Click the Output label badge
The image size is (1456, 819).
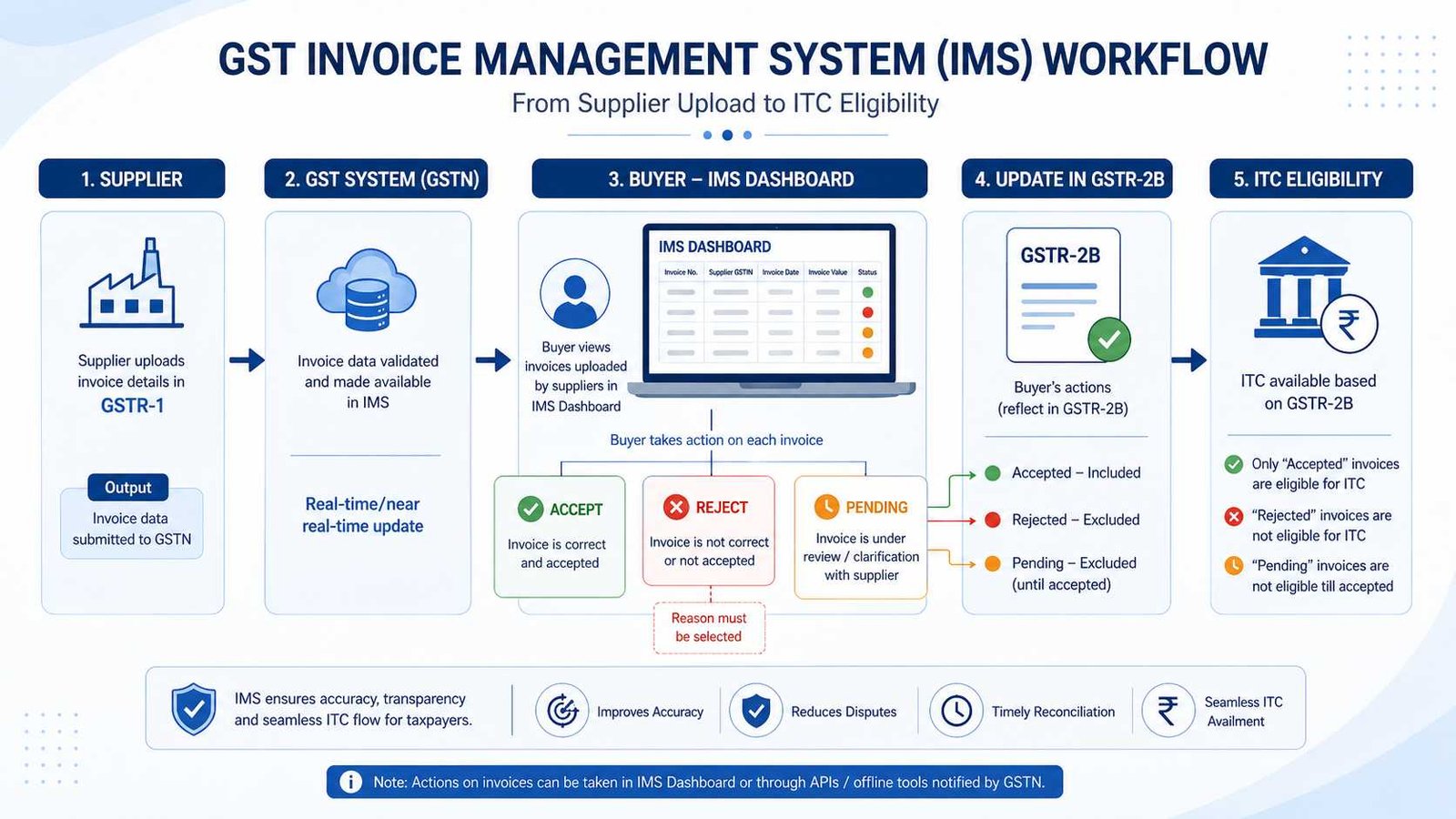(128, 488)
